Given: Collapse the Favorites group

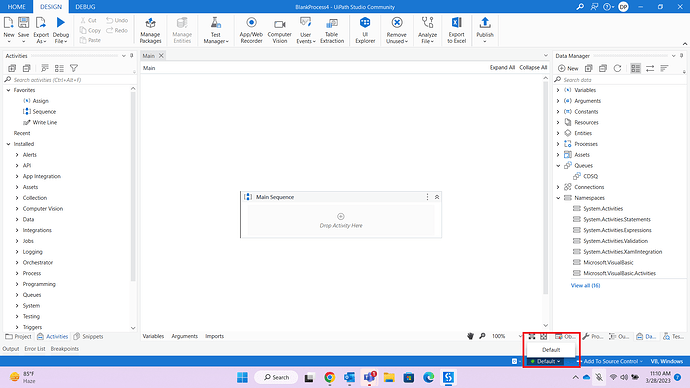Looking at the screenshot, I should coord(8,90).
